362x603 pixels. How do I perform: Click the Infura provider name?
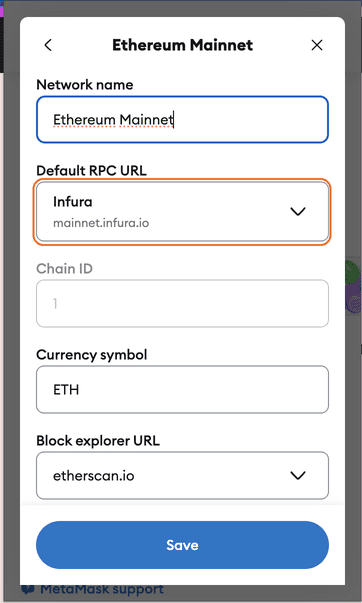pyautogui.click(x=73, y=202)
